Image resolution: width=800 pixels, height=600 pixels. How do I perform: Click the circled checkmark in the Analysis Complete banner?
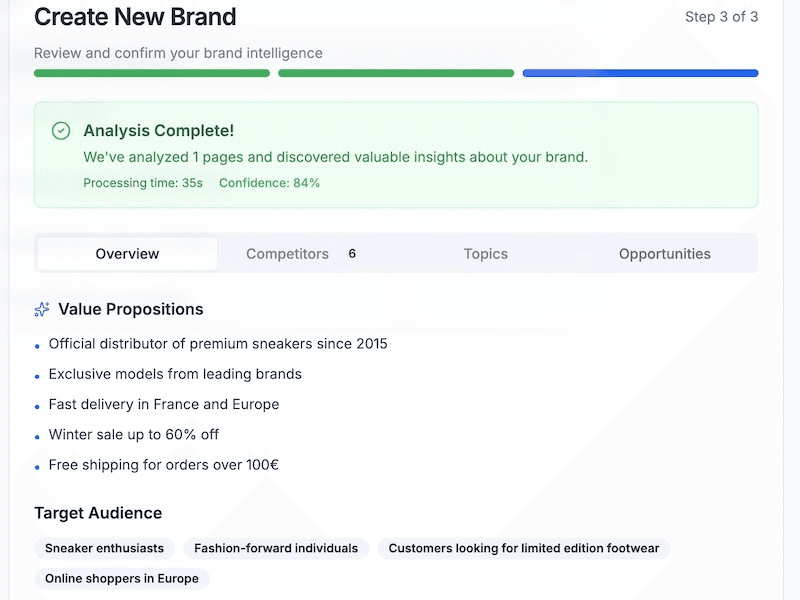tap(60, 130)
